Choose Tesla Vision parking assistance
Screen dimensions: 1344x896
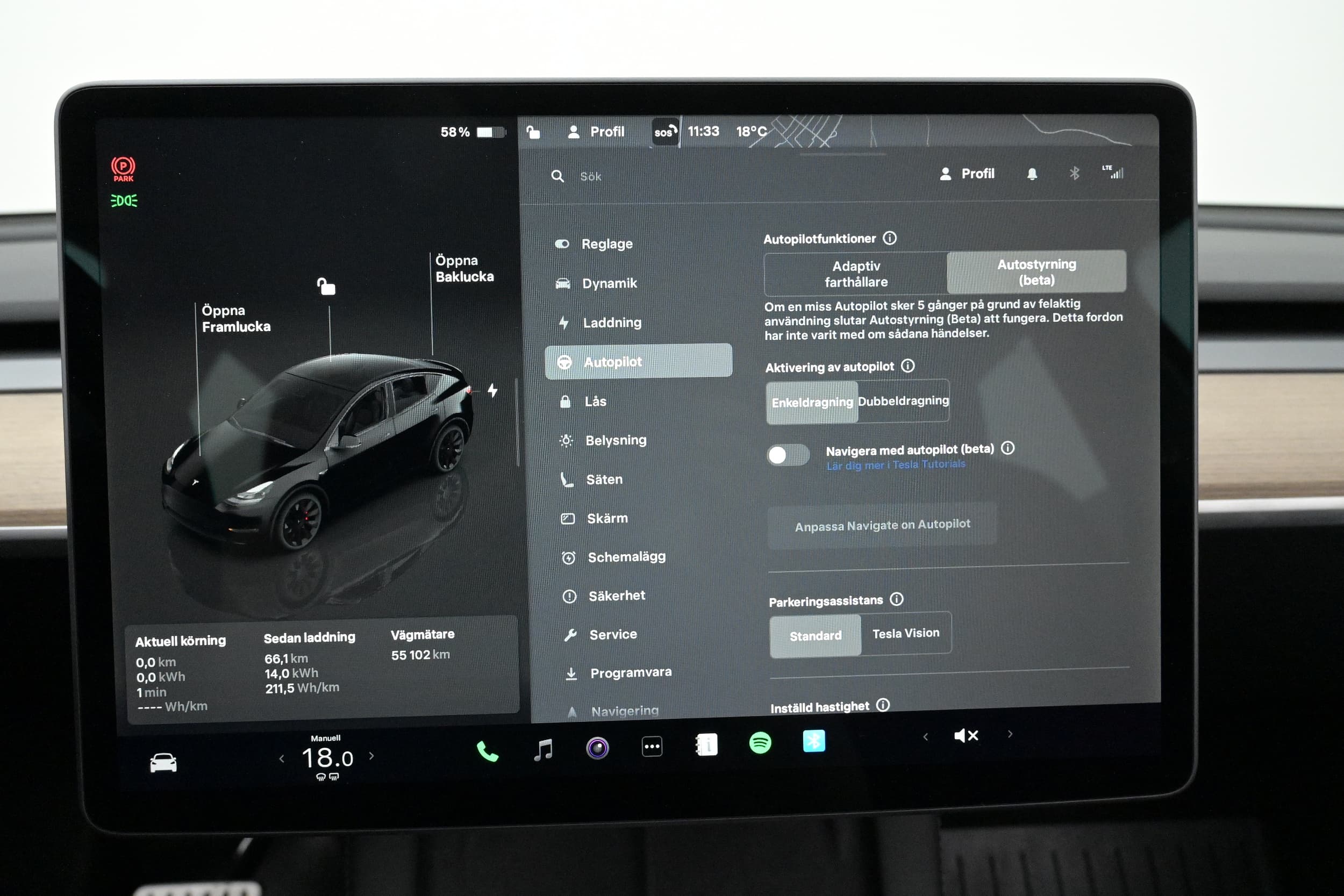coord(905,633)
